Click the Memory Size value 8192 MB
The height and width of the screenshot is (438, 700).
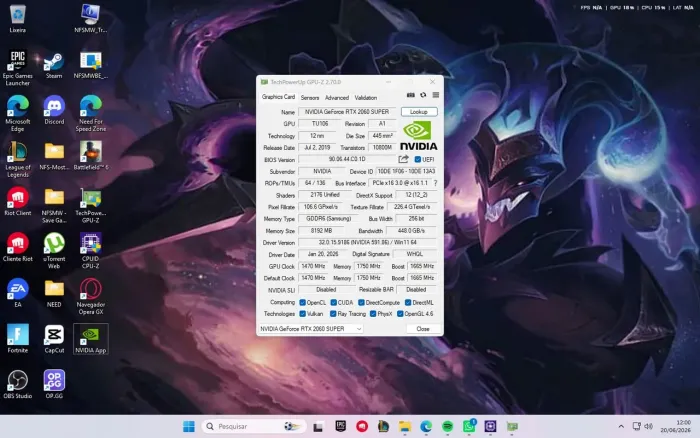point(321,231)
